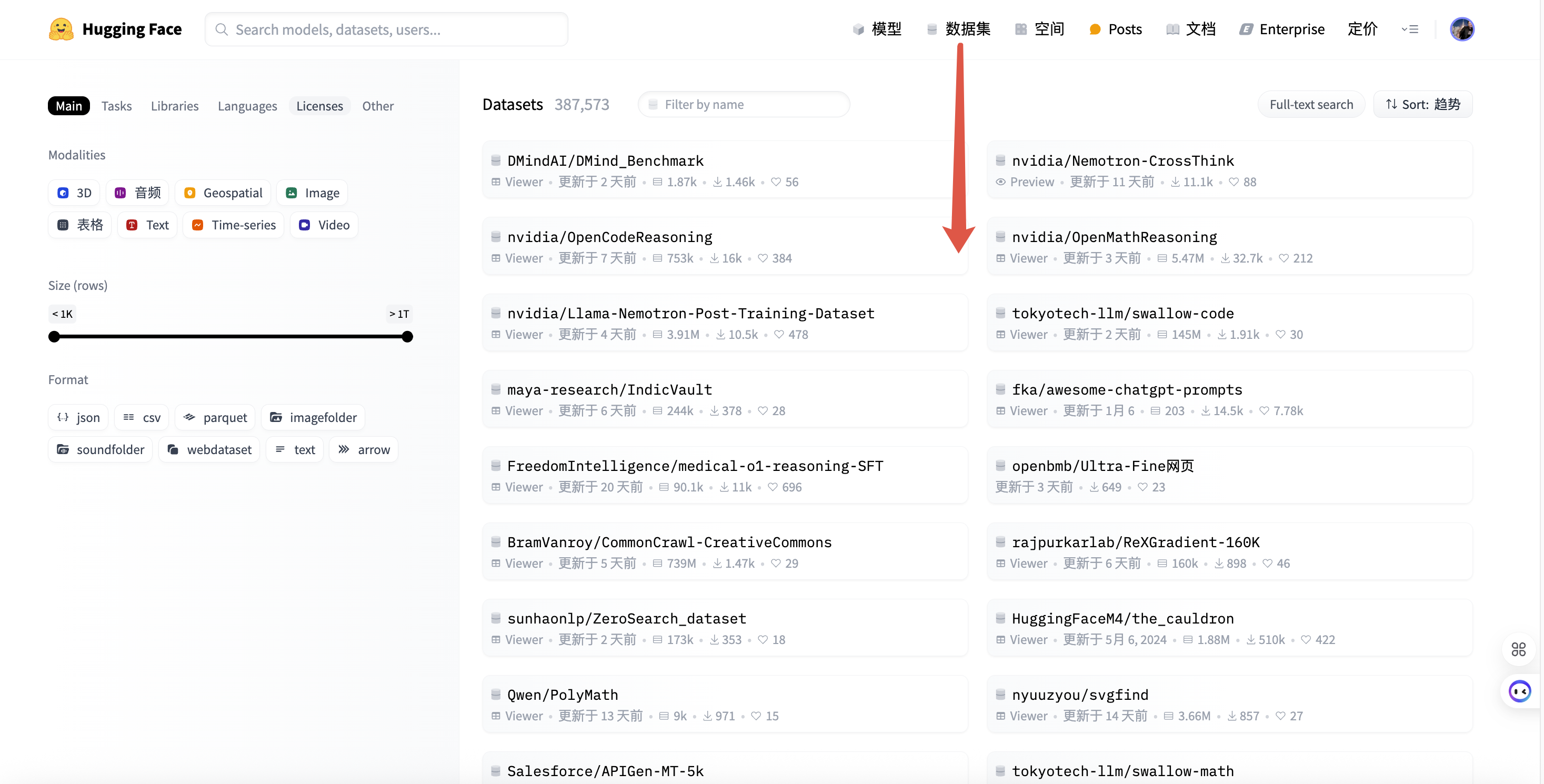1544x784 pixels.
Task: Toggle the csv format filter
Action: click(x=142, y=417)
